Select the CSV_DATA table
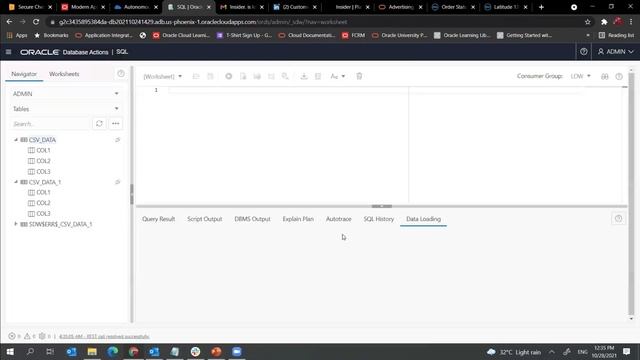 tap(42, 140)
